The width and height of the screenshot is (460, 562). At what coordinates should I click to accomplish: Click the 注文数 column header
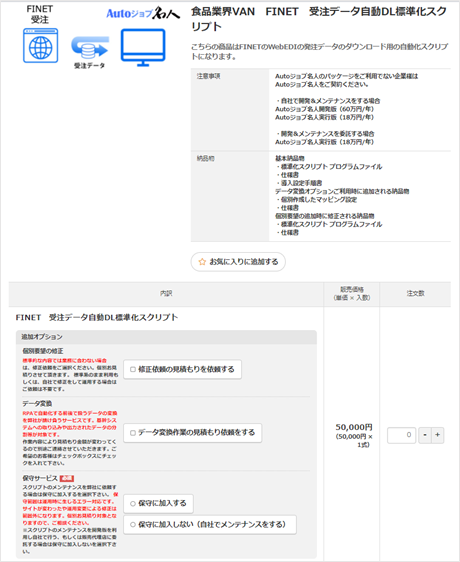click(415, 294)
